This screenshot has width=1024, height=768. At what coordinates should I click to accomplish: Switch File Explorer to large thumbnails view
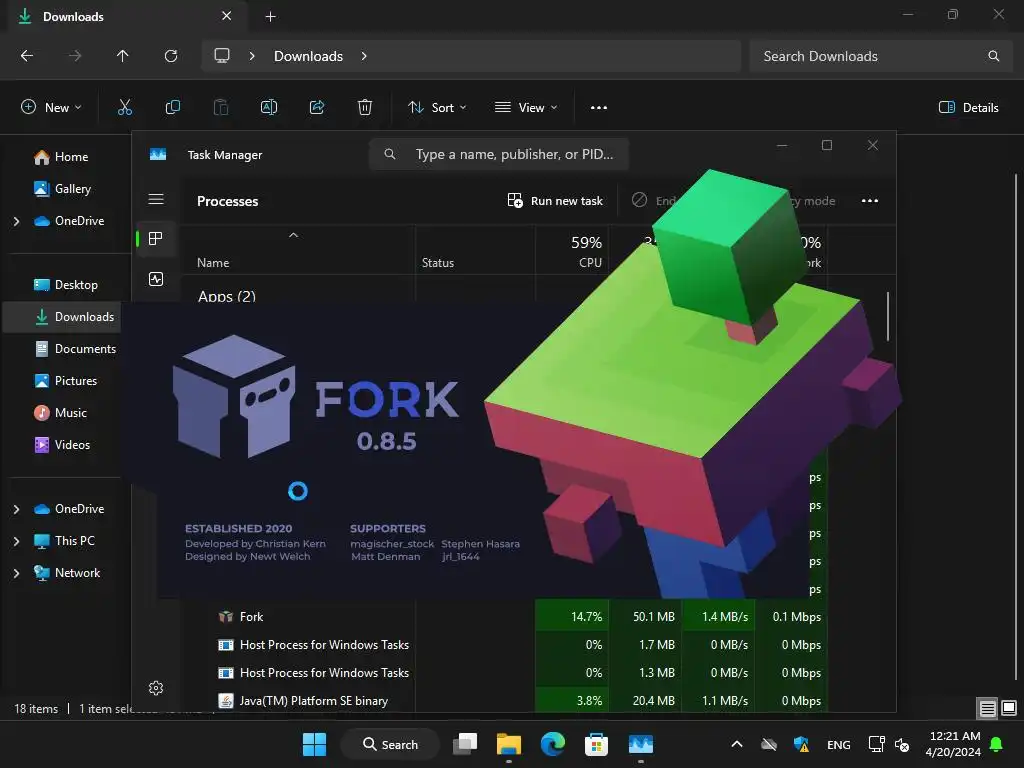pyautogui.click(x=1009, y=708)
